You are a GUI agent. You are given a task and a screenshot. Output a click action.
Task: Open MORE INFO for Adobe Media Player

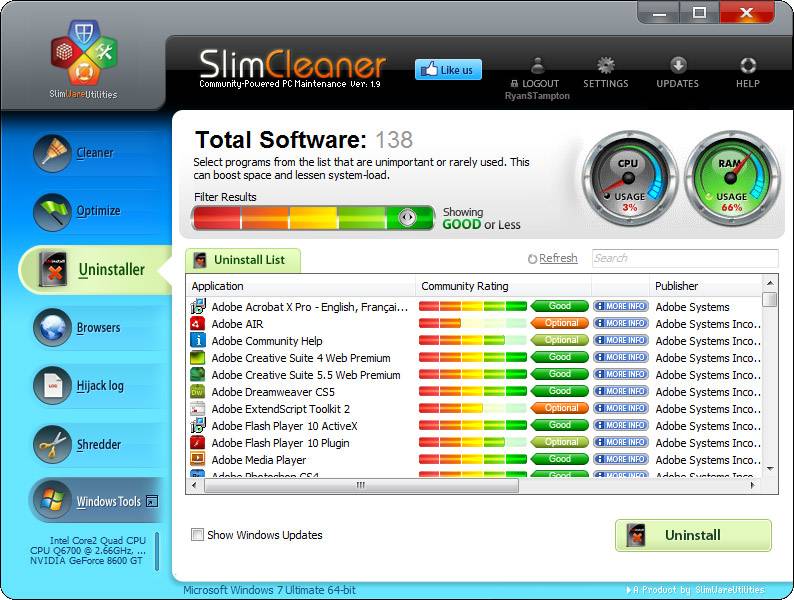tap(621, 459)
